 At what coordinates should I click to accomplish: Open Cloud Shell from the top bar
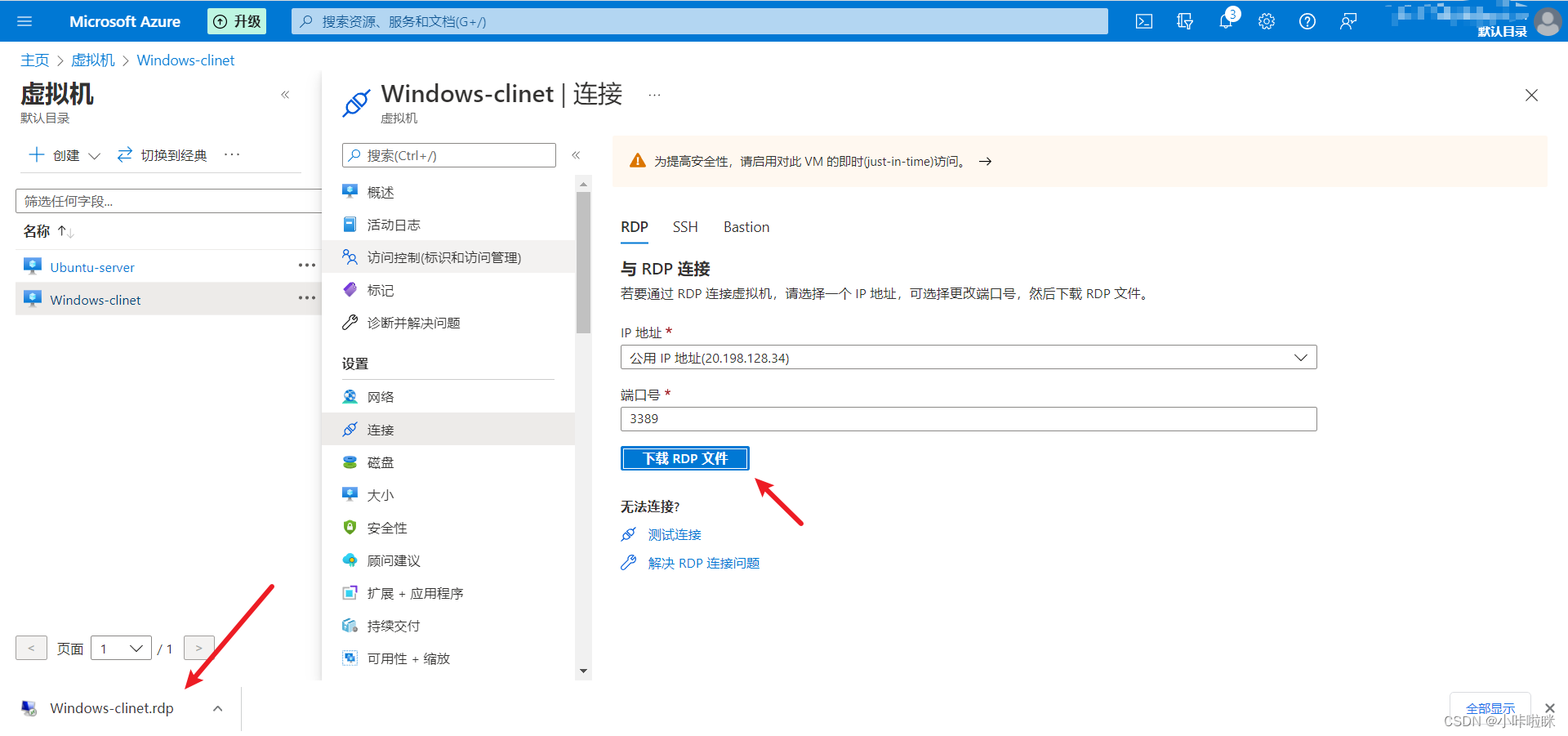point(1144,21)
